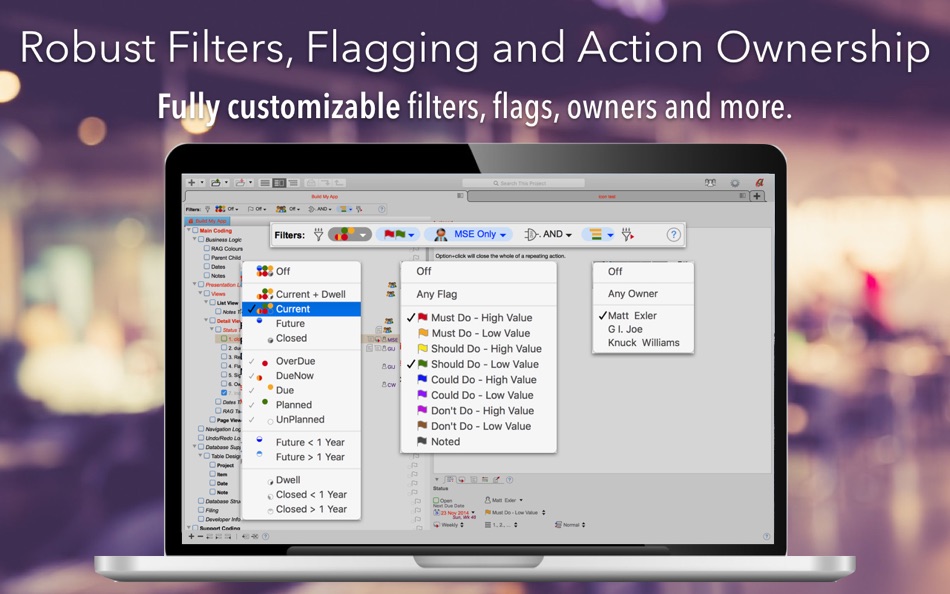Toggle the Main Coding checkbox

click(x=195, y=230)
